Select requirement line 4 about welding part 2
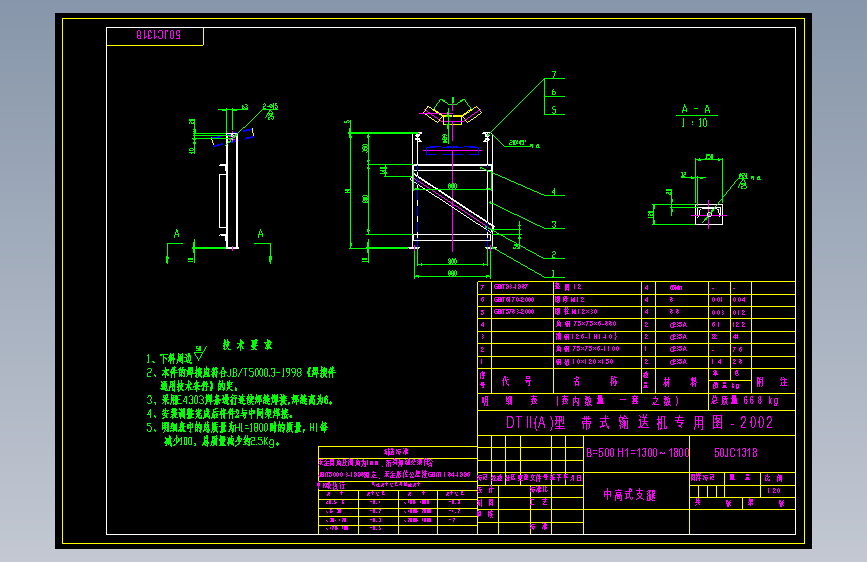867x562 pixels. pyautogui.click(x=220, y=413)
